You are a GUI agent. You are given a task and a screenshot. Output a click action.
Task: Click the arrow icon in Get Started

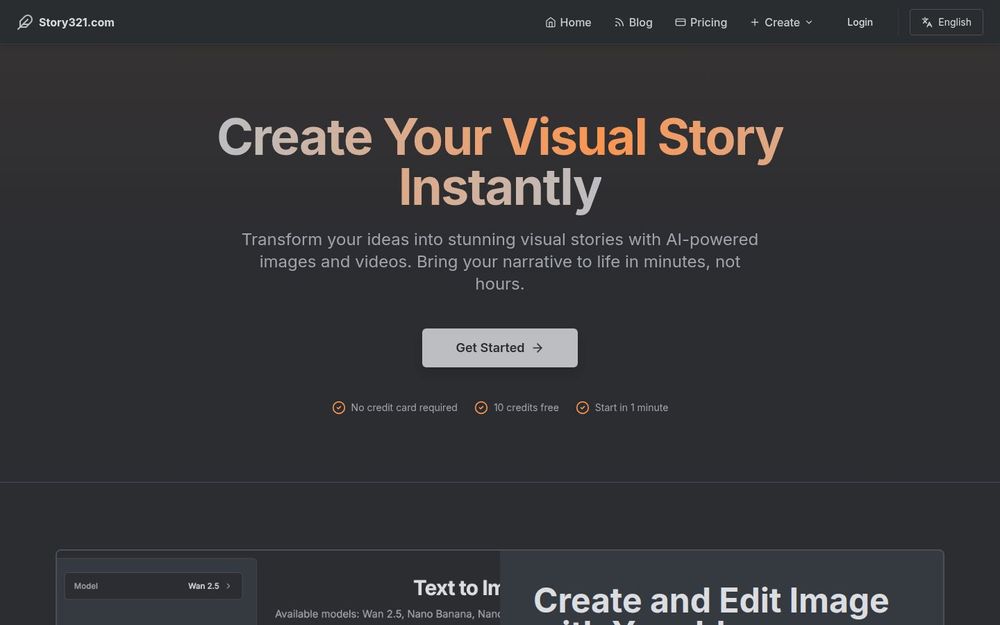(538, 348)
